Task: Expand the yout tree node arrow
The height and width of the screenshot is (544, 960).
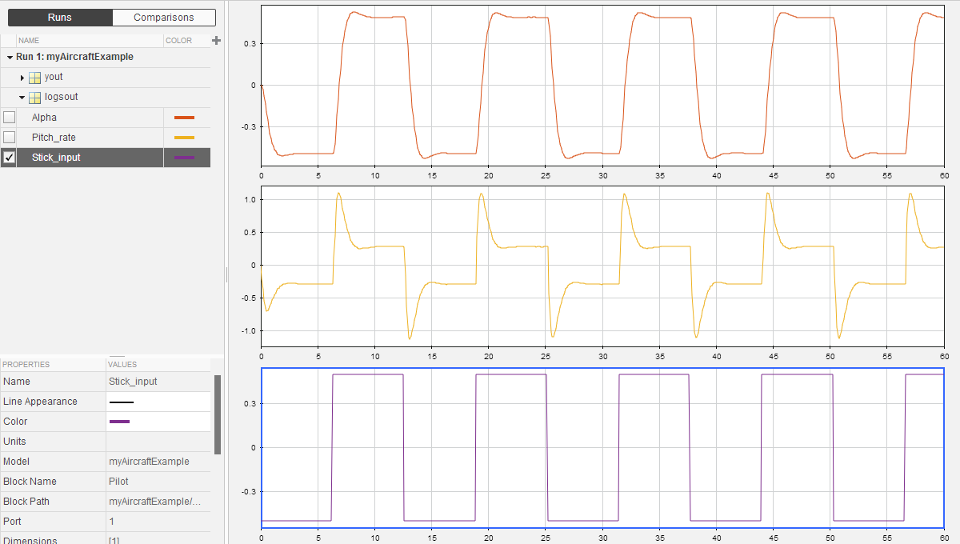Action: tap(22, 77)
